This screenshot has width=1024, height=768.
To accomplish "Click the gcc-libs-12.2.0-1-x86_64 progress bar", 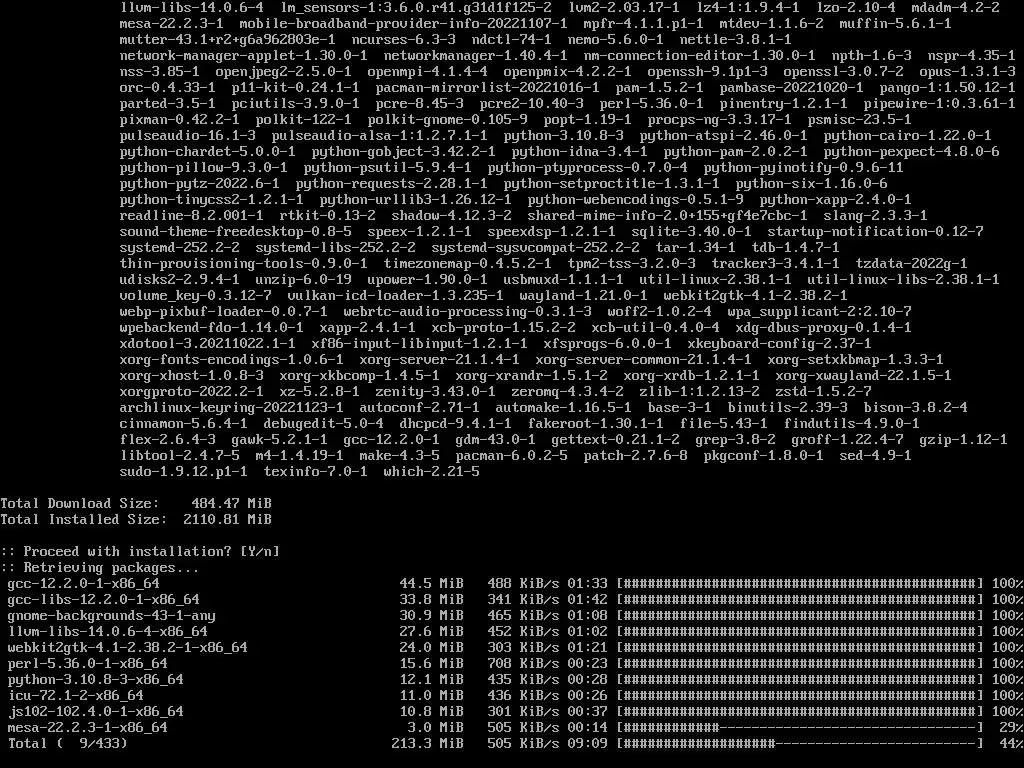I will (x=800, y=600).
